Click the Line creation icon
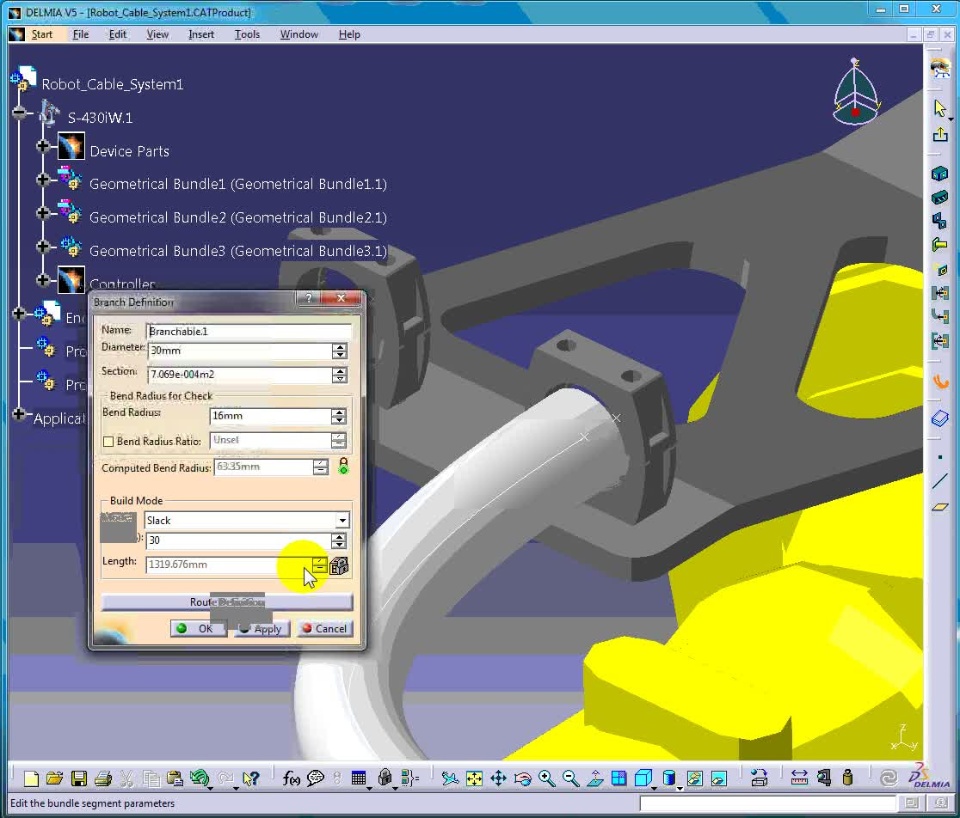 [940, 481]
